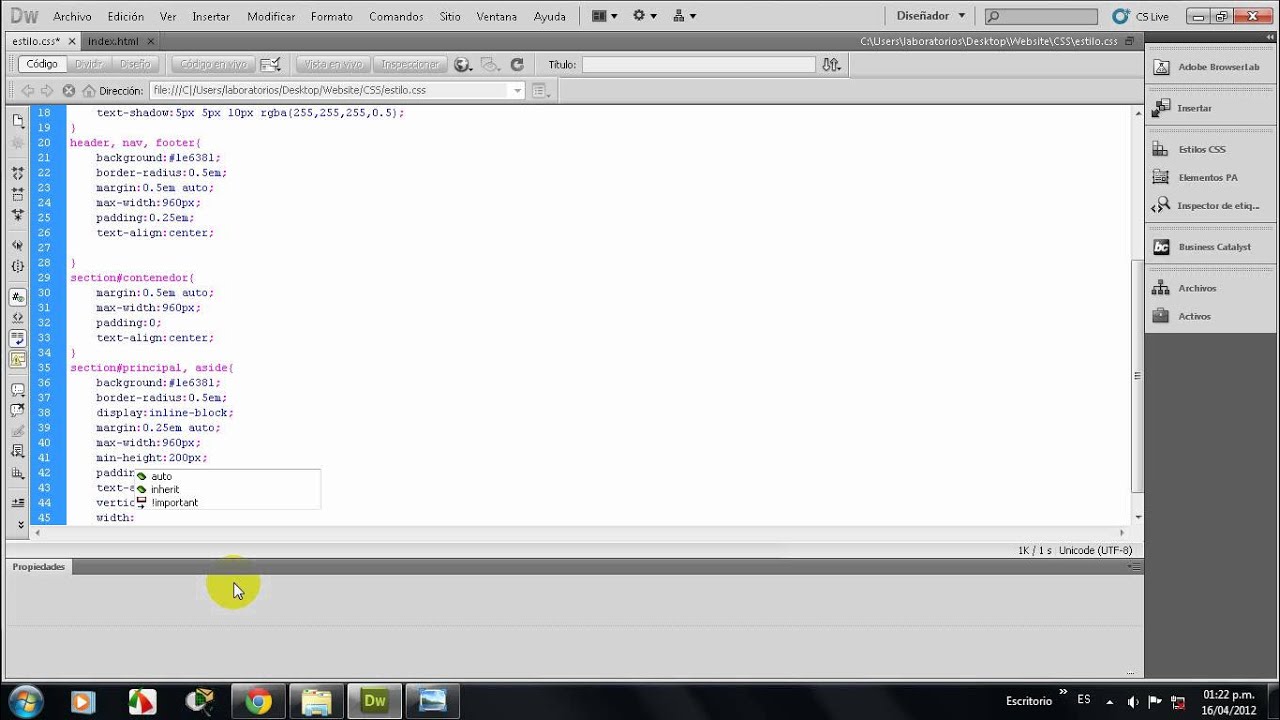Viewport: 1280px width, 720px height.
Task: Open the Adobe BrowserLab panel
Action: 1205,67
